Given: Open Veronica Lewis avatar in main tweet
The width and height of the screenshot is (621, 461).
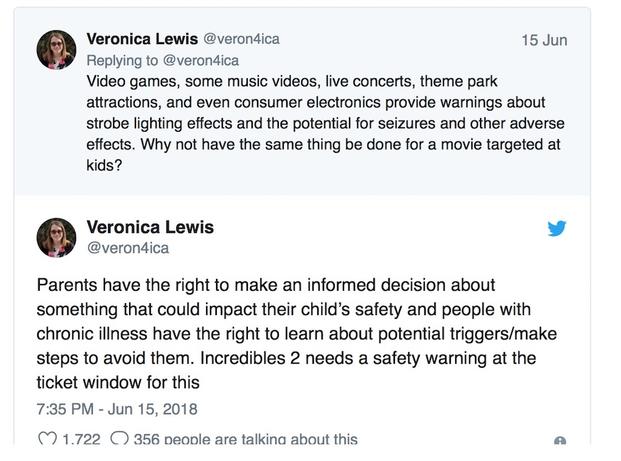Looking at the screenshot, I should click(56, 237).
